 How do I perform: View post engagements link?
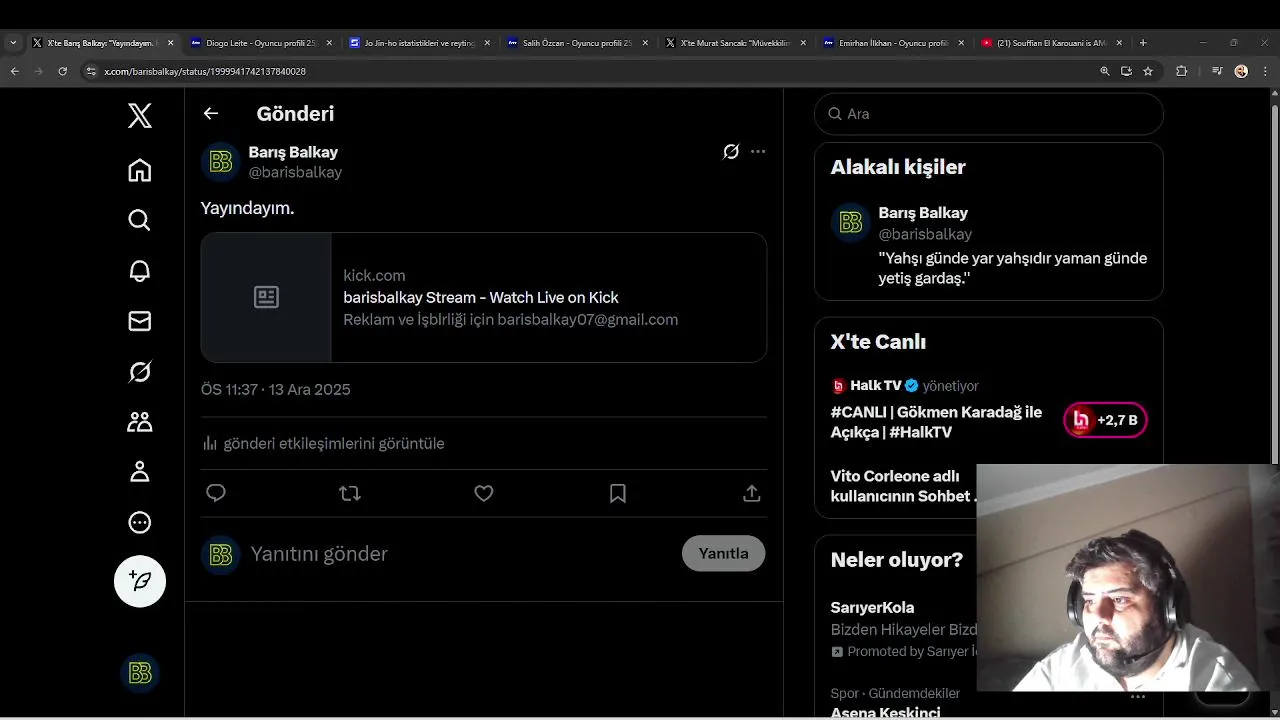323,443
